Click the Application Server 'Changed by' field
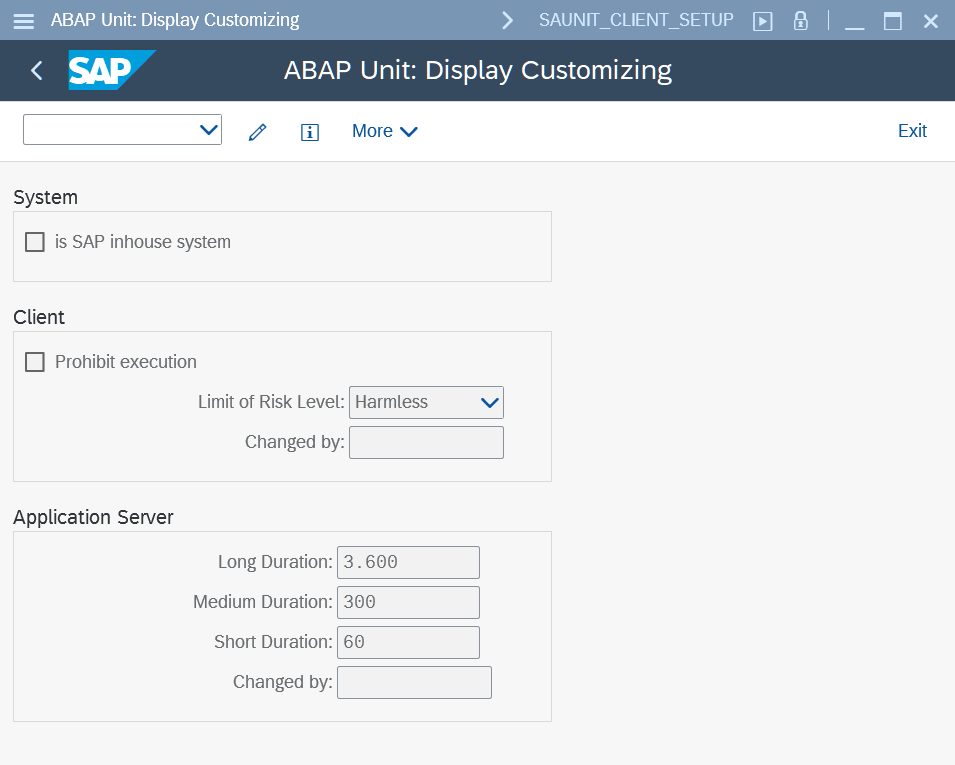Viewport: 955px width, 765px height. 414,682
